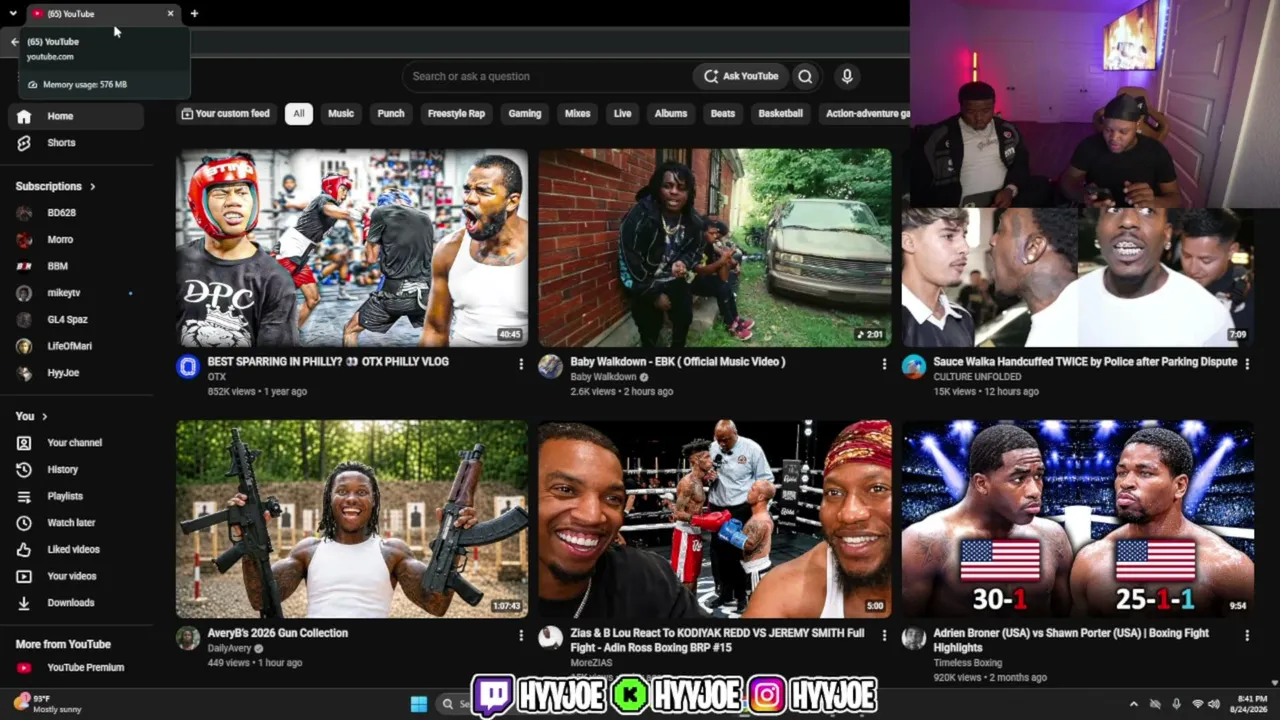The height and width of the screenshot is (720, 1280).
Task: Open options menu for Adrien Broner video
Action: pos(1247,635)
